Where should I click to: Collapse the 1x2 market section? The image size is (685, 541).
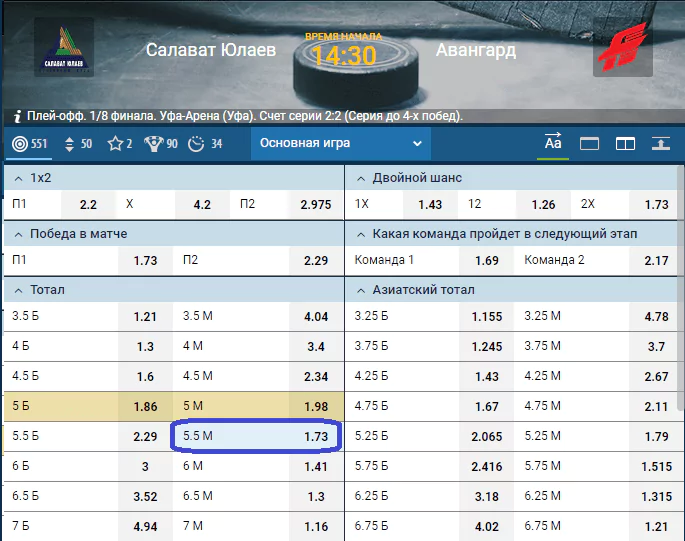point(18,178)
